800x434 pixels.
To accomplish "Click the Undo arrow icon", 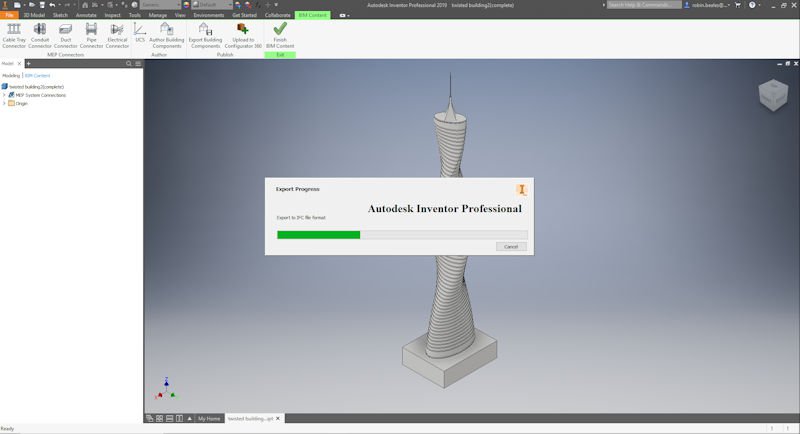I will [52, 5].
